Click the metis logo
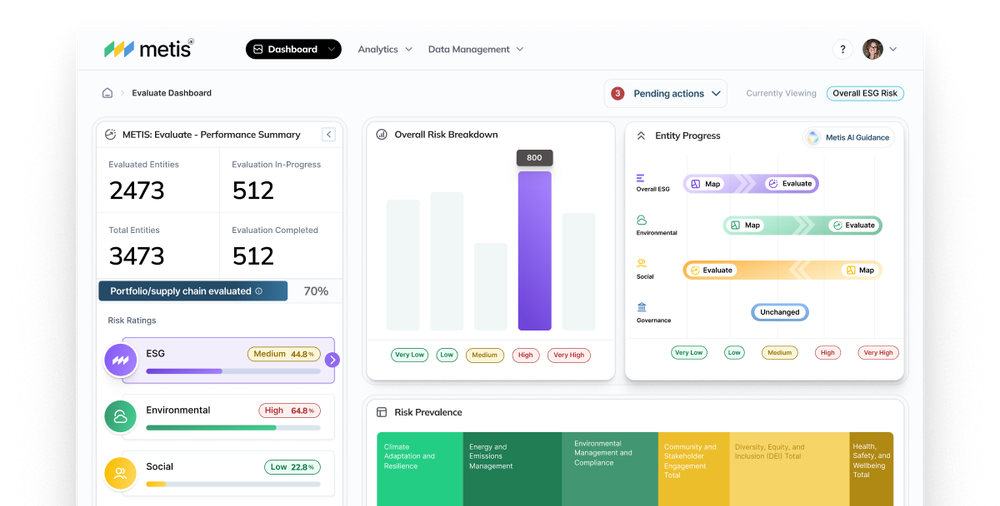This screenshot has height=506, width=1000. 149,48
